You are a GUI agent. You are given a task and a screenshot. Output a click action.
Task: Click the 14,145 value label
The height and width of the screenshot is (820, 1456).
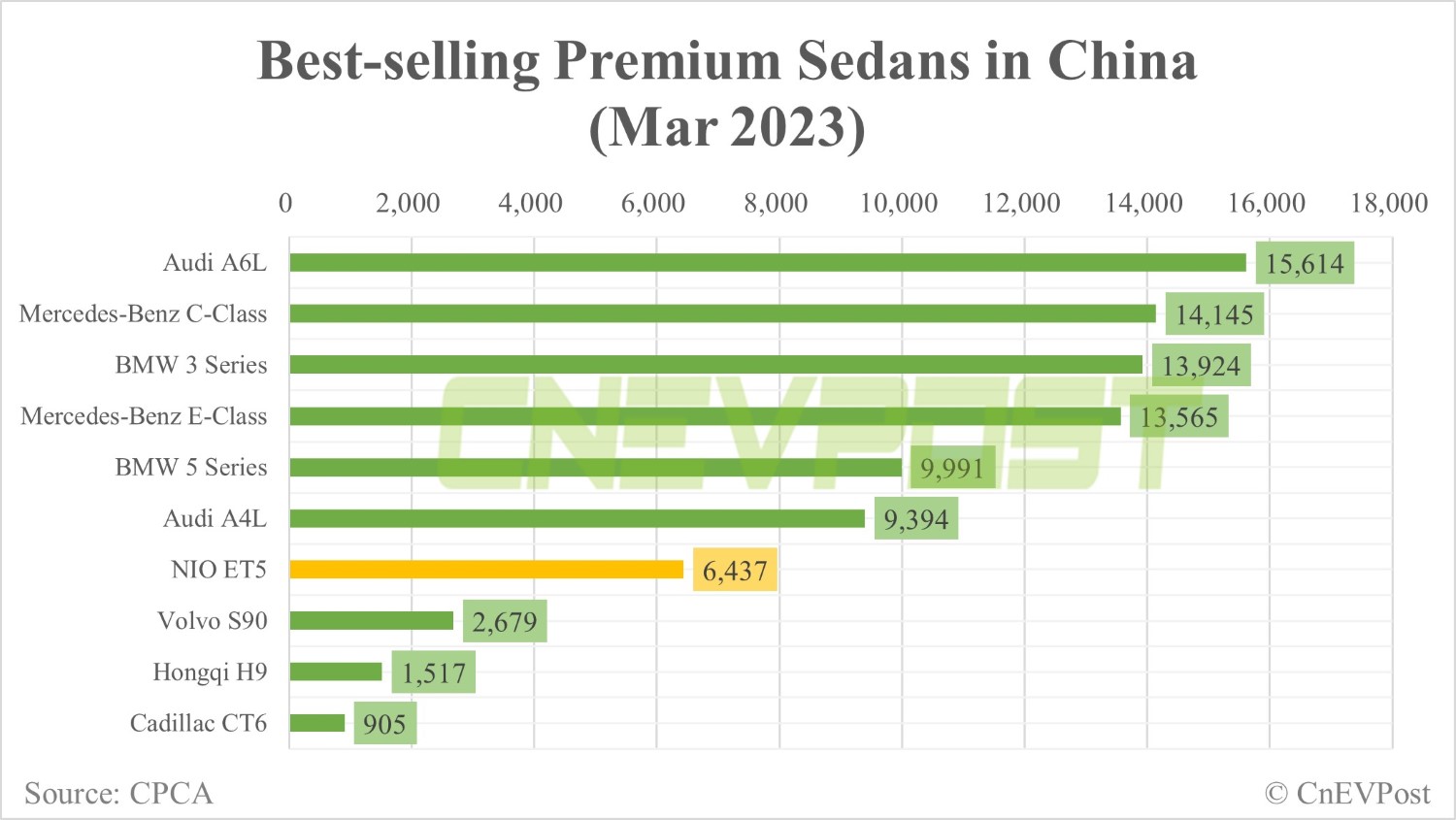tap(1214, 314)
